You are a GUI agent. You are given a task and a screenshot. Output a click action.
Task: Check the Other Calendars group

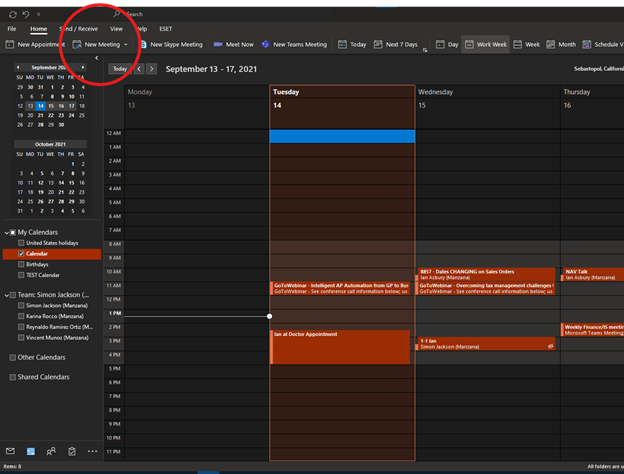pyautogui.click(x=13, y=357)
